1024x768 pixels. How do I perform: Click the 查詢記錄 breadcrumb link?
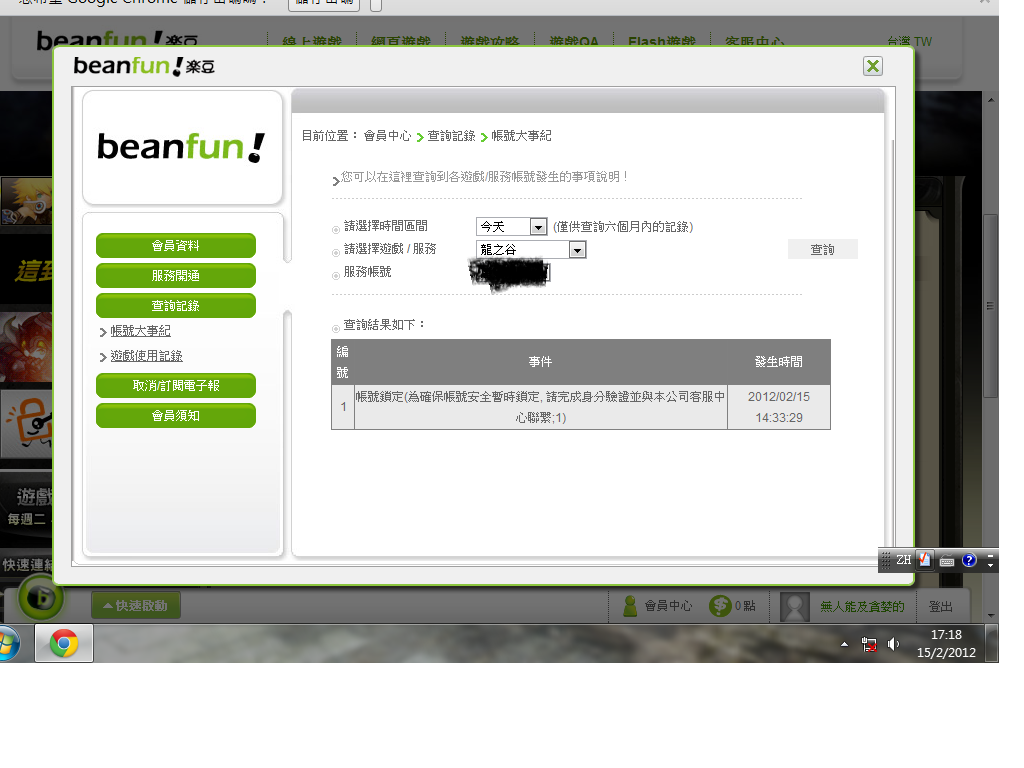point(451,136)
